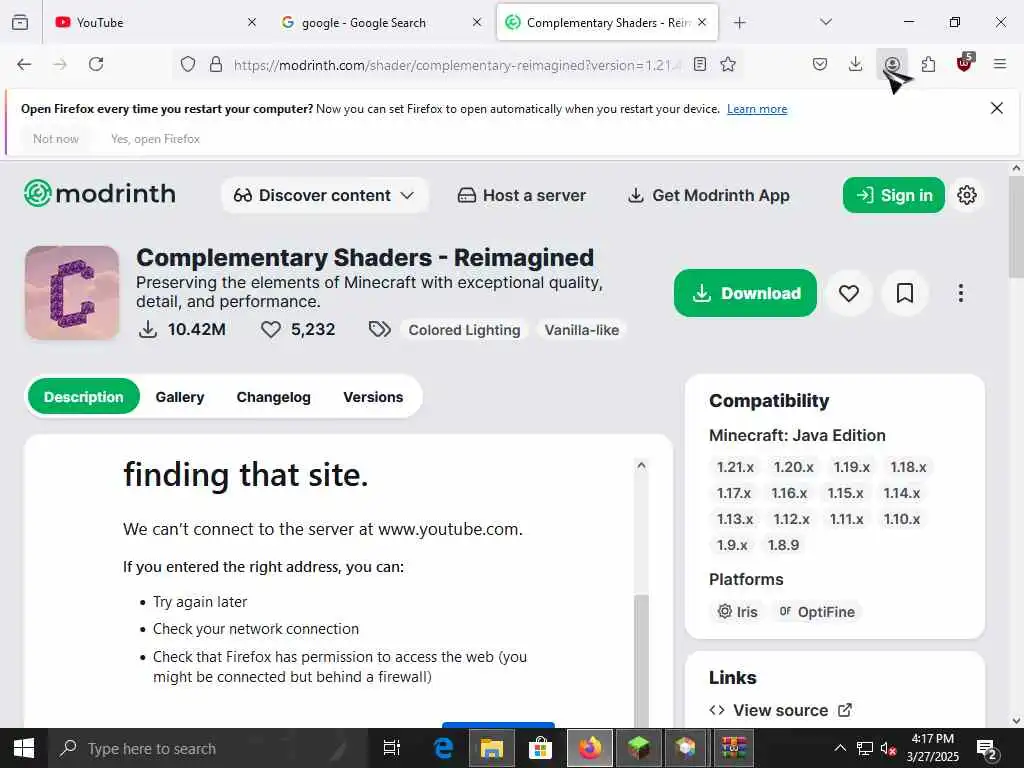Screen dimensions: 1024x768
Task: Follow project with the heart icon
Action: point(849,293)
